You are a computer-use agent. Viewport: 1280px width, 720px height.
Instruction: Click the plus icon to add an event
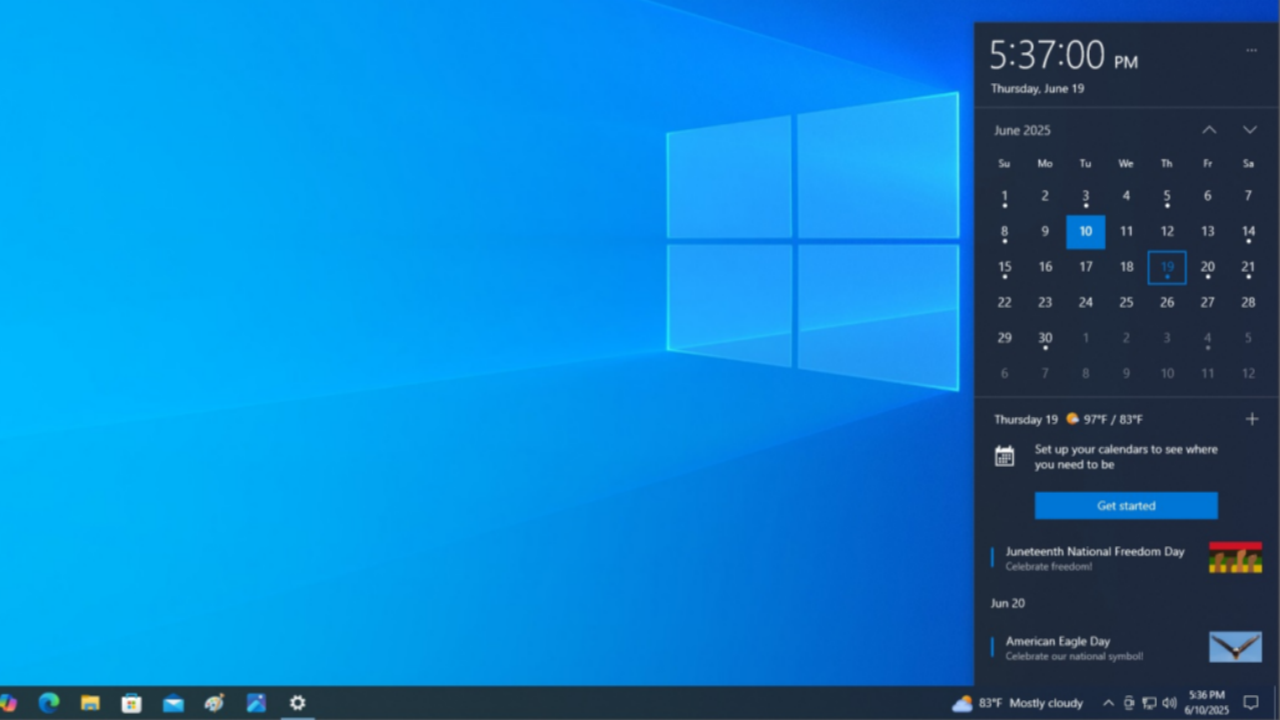coord(1251,419)
